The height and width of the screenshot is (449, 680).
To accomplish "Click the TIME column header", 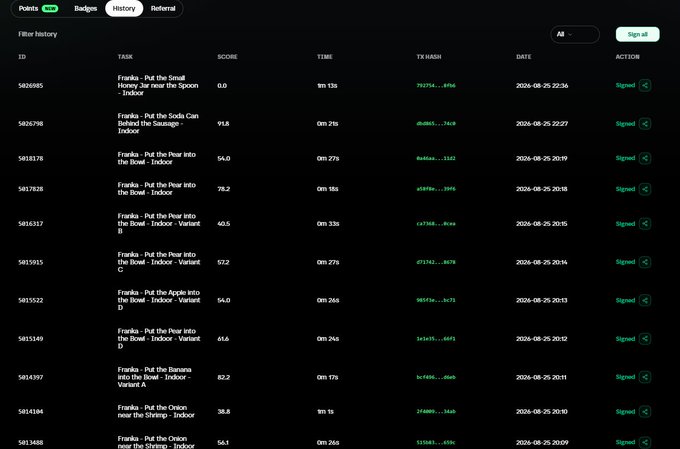I will click(x=324, y=57).
